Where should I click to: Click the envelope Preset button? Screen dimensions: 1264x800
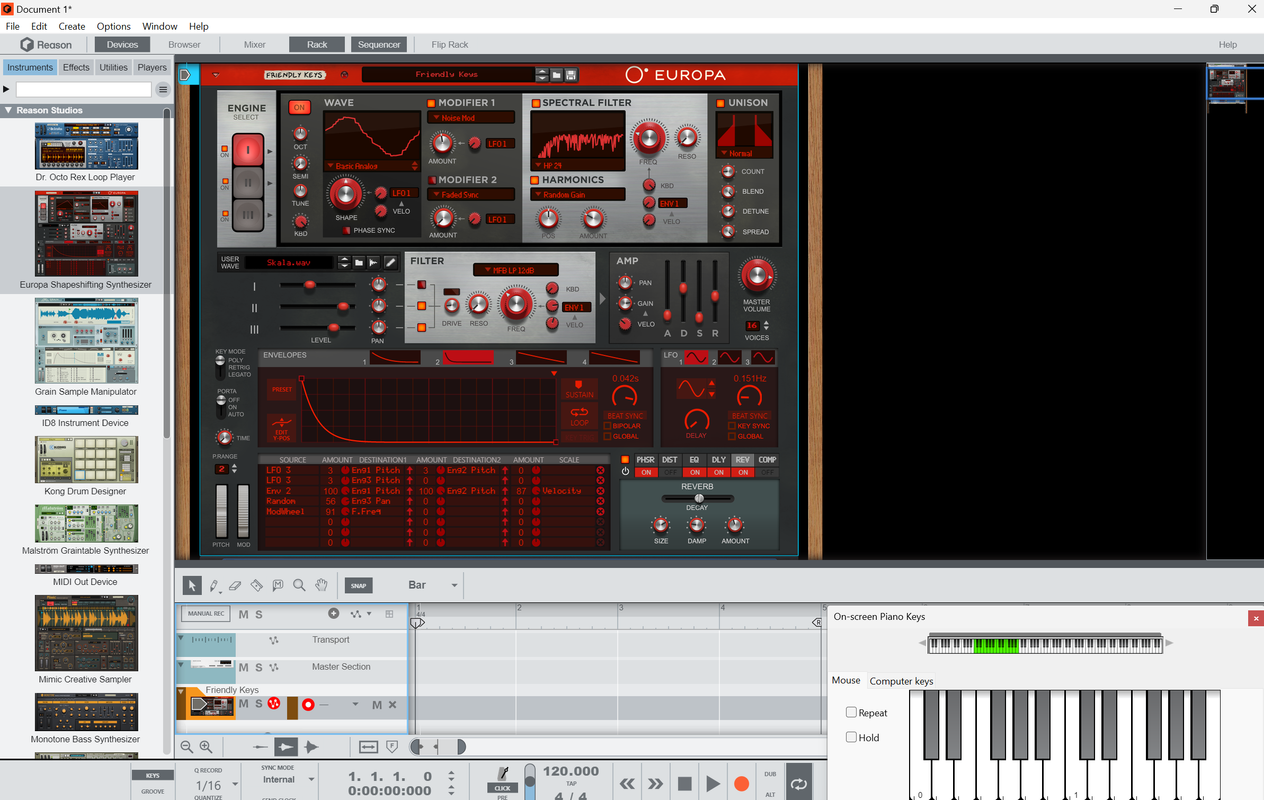(x=282, y=390)
